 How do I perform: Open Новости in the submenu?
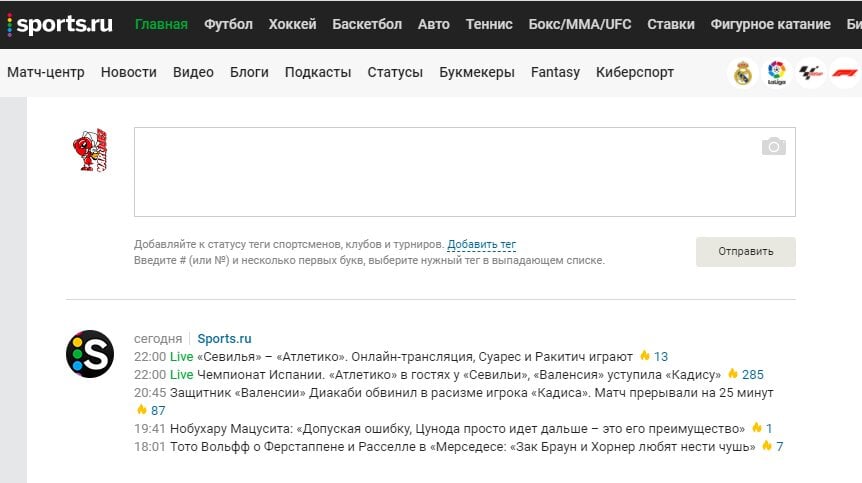(x=129, y=72)
